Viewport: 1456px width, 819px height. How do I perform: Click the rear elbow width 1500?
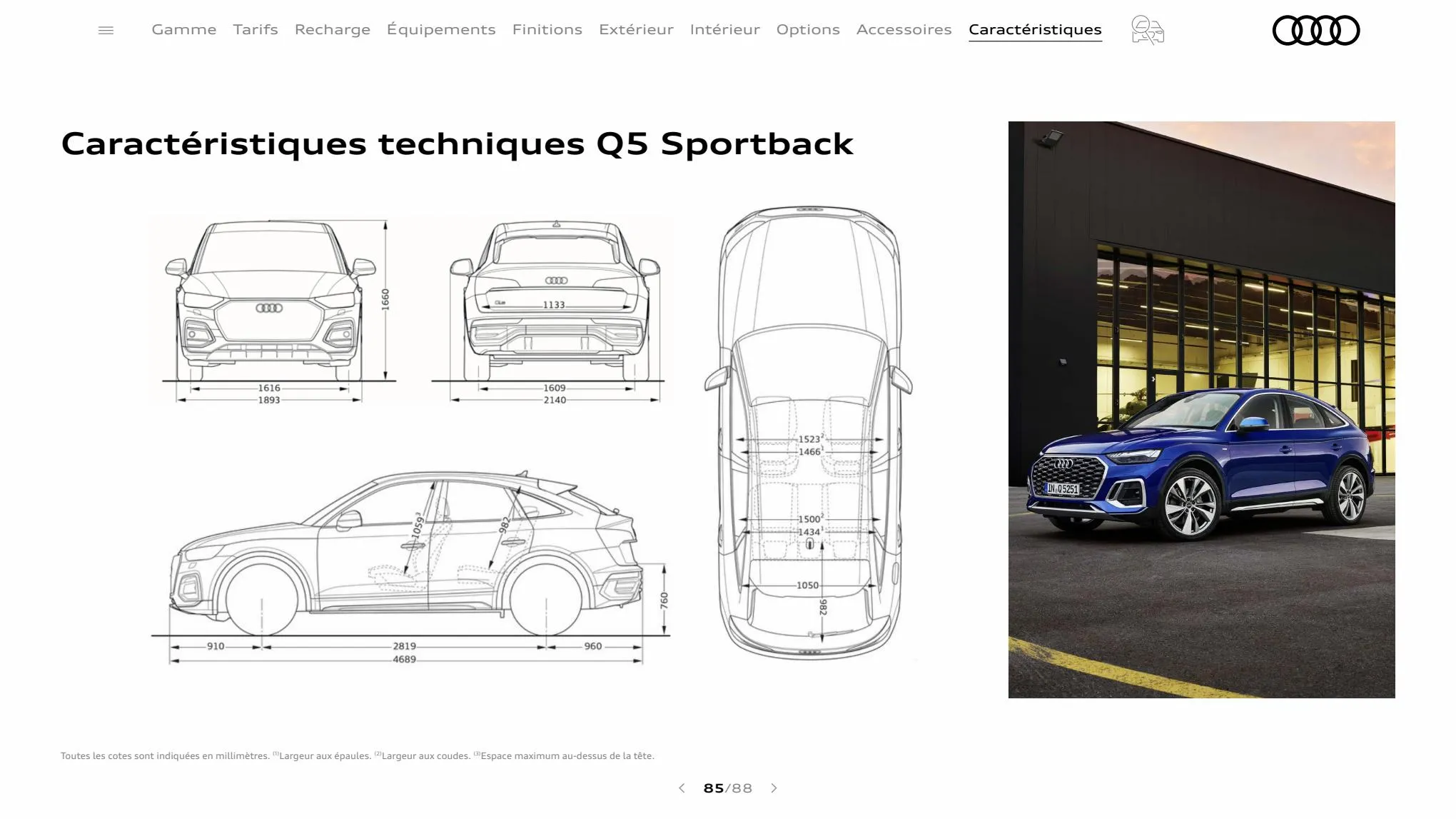[810, 519]
